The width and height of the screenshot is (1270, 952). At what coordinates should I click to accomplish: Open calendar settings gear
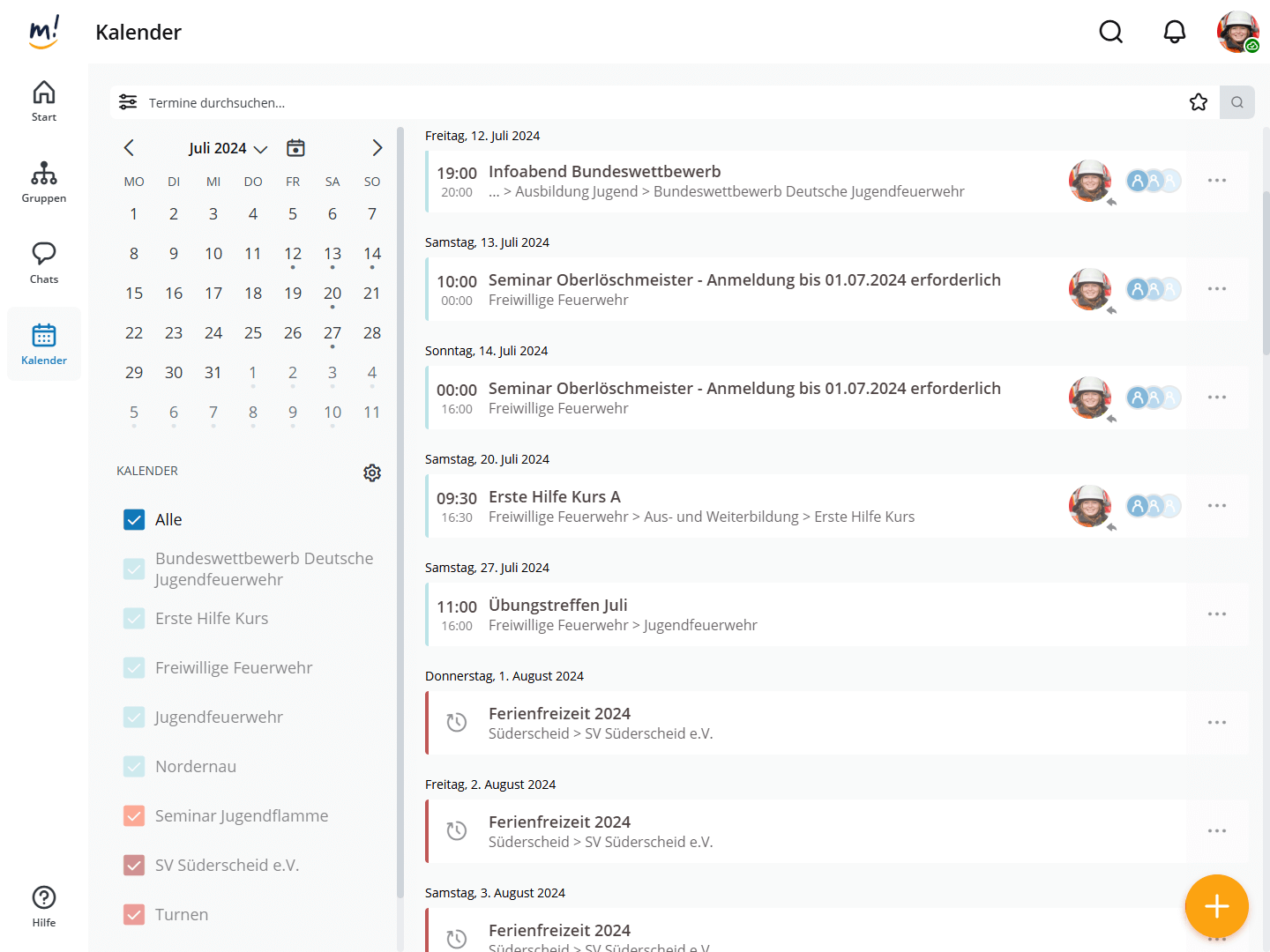tap(372, 472)
